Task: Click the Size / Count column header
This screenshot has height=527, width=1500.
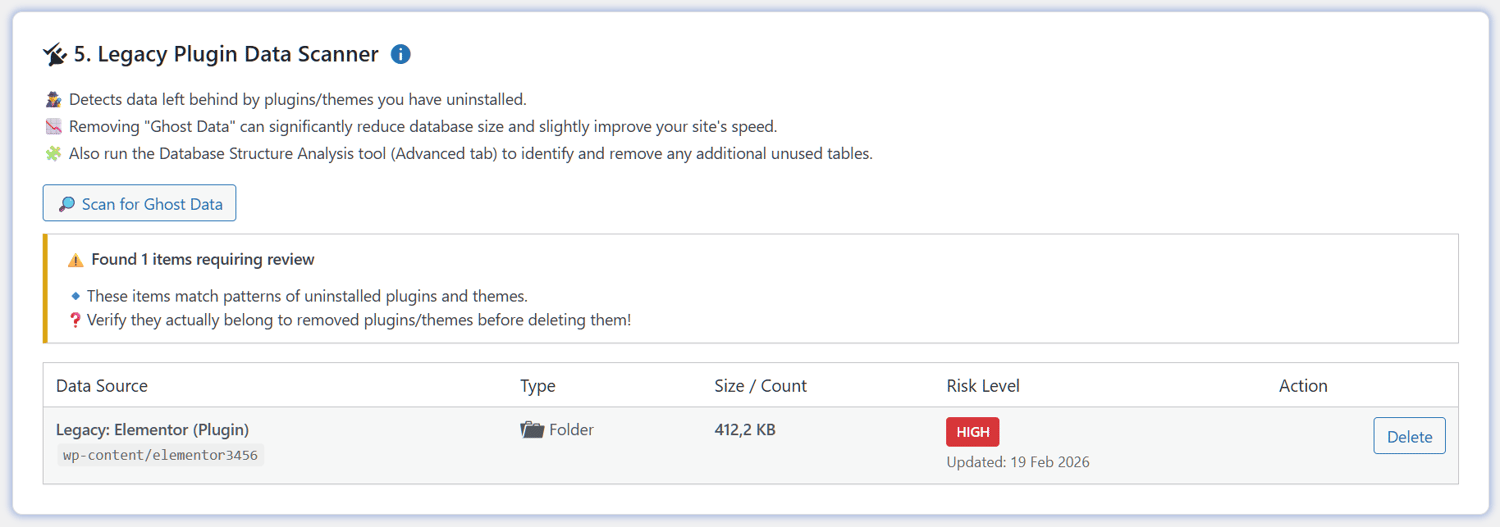Action: point(760,386)
